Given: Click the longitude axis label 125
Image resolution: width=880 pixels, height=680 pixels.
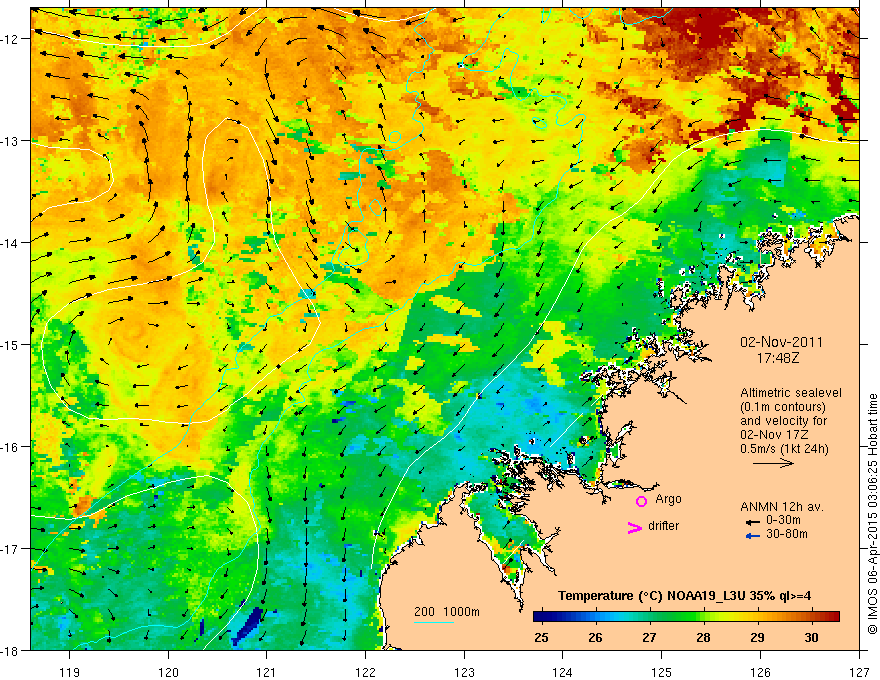Looking at the screenshot, I should pos(662,672).
